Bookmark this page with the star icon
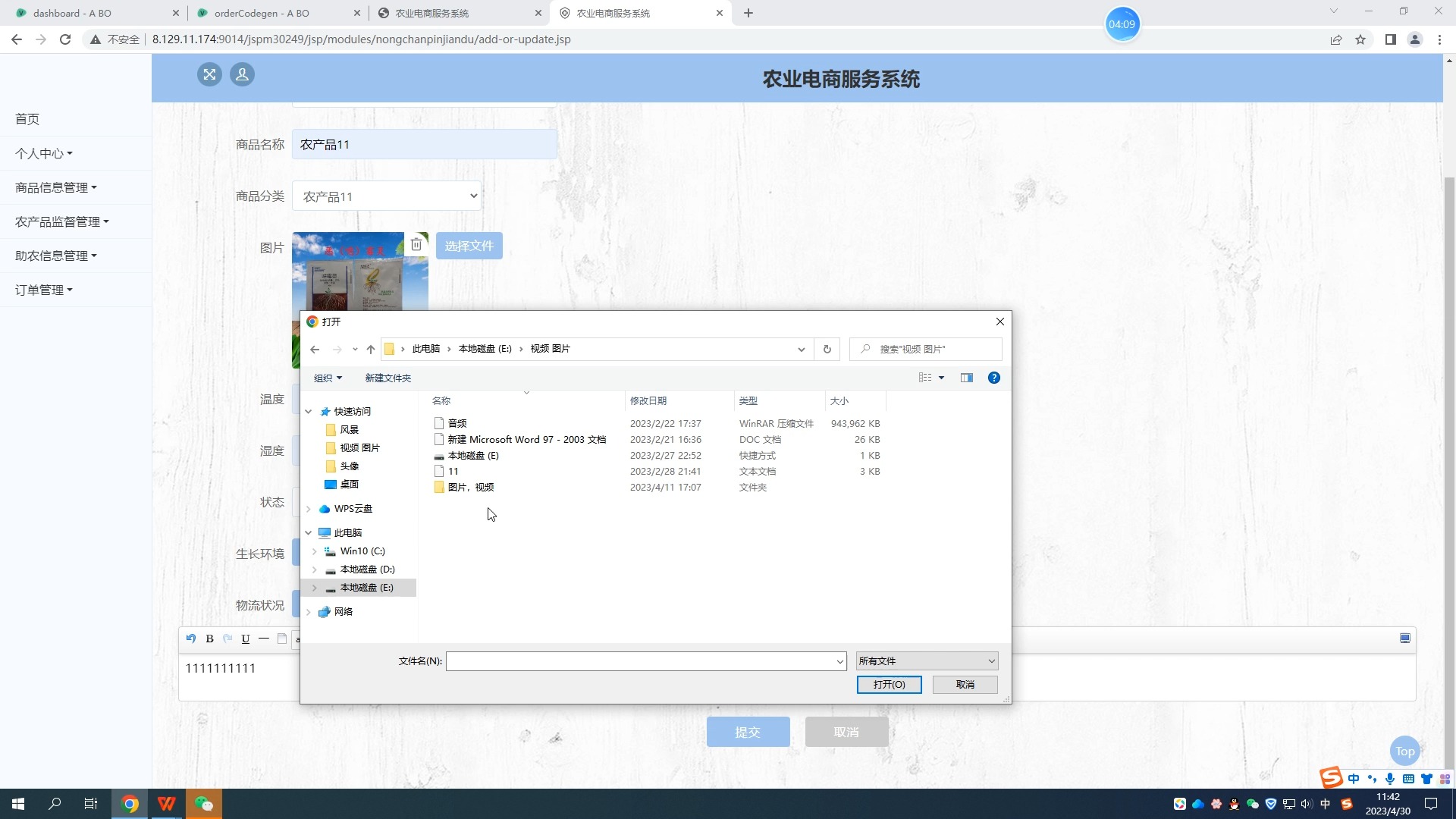This screenshot has width=1456, height=819. point(1360,39)
